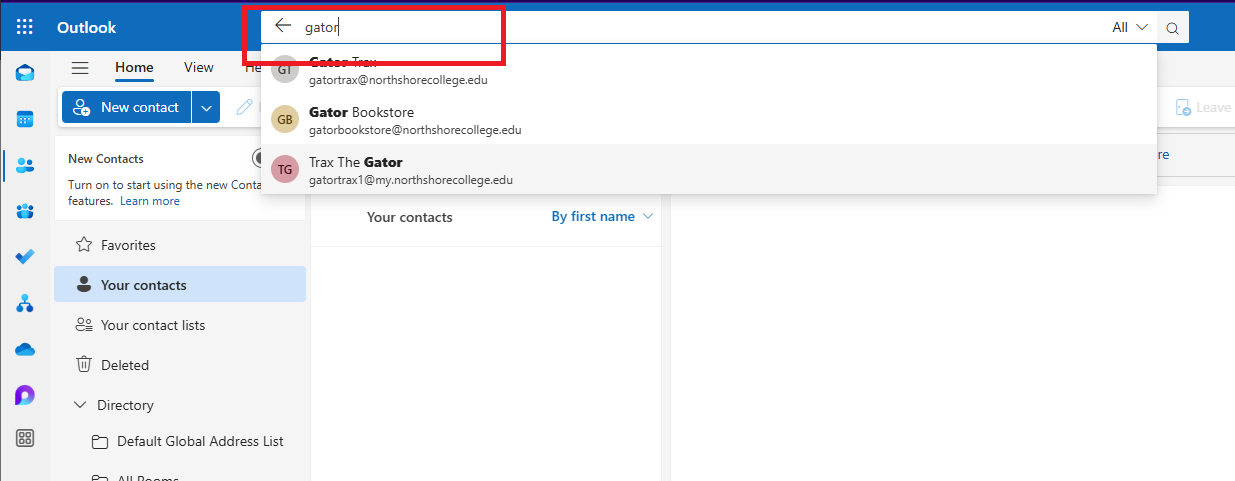Toggle the hamburger navigation pane button

coord(80,68)
